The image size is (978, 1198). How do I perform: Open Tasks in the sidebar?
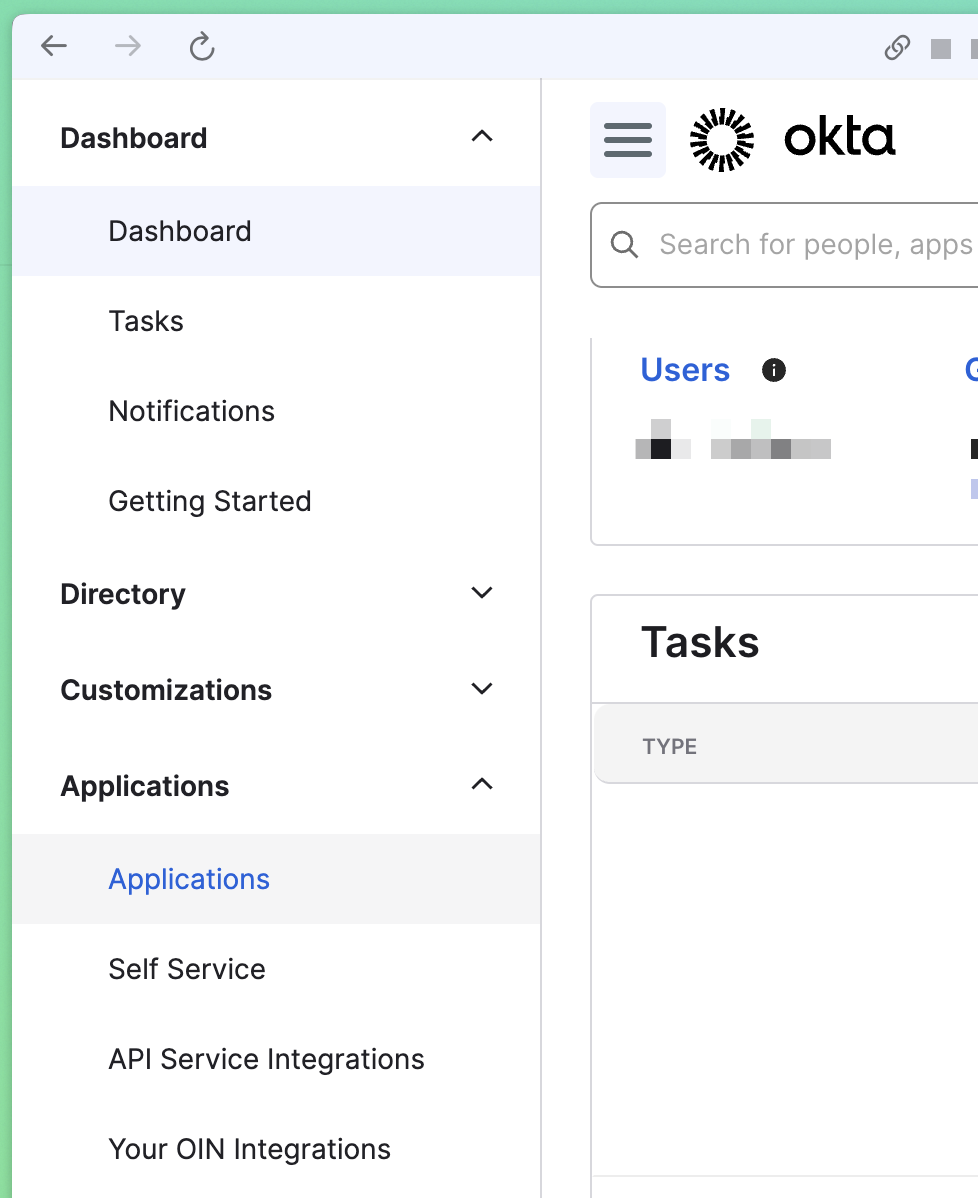pos(277,322)
